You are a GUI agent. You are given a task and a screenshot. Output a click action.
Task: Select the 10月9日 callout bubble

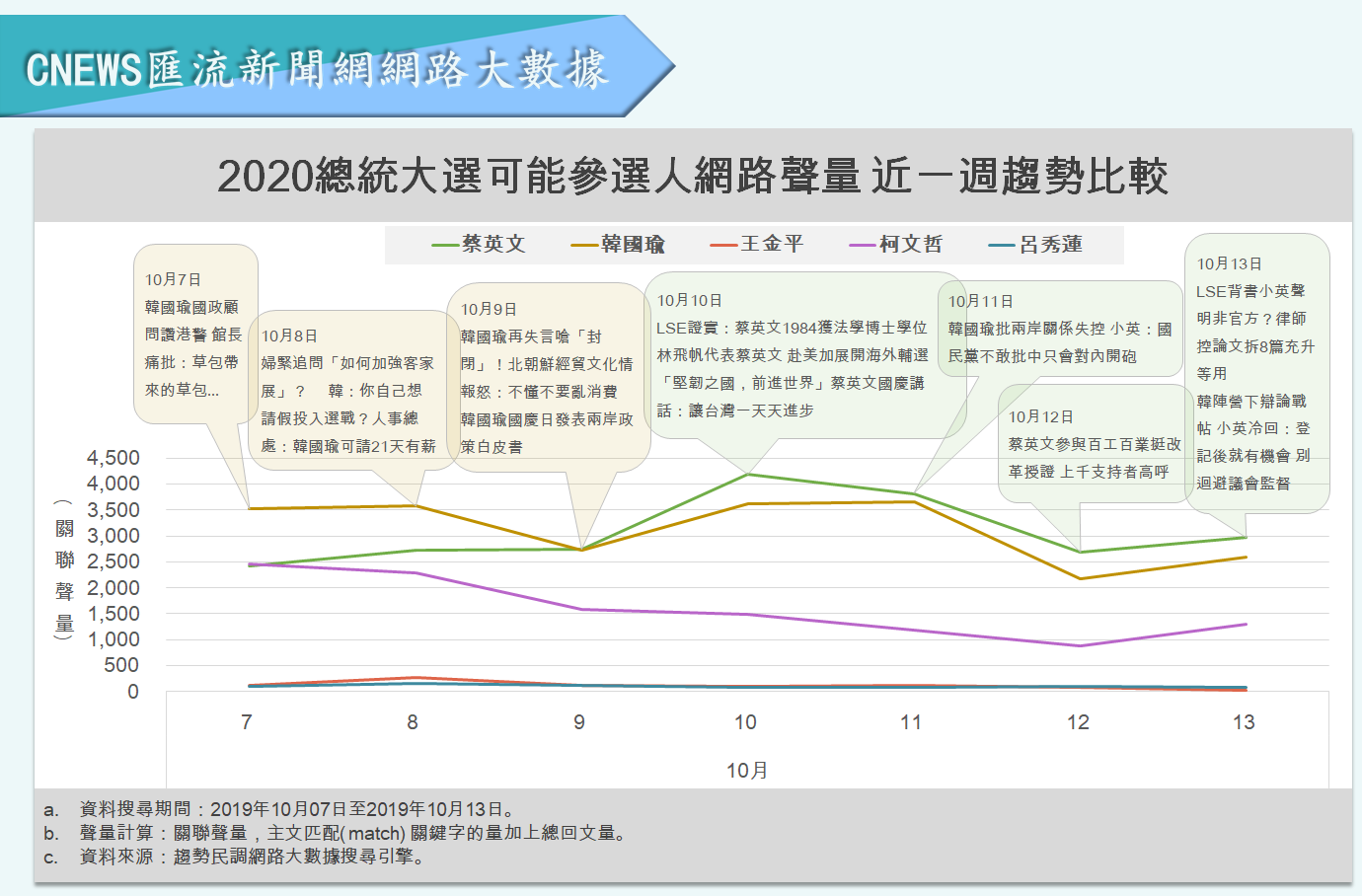click(549, 377)
